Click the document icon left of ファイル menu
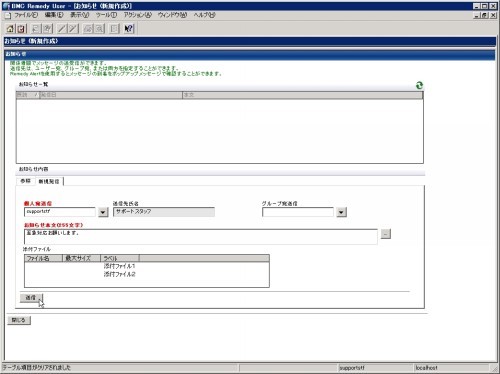Viewport: 500px width, 374px height. pyautogui.click(x=8, y=15)
